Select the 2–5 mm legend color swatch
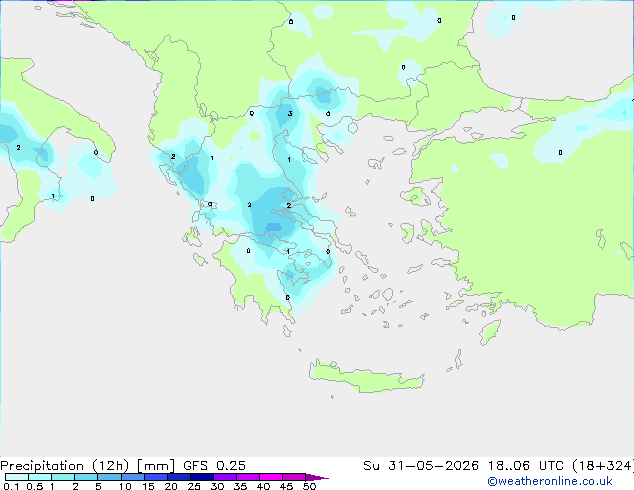The height and width of the screenshot is (490, 634). [x=86, y=477]
